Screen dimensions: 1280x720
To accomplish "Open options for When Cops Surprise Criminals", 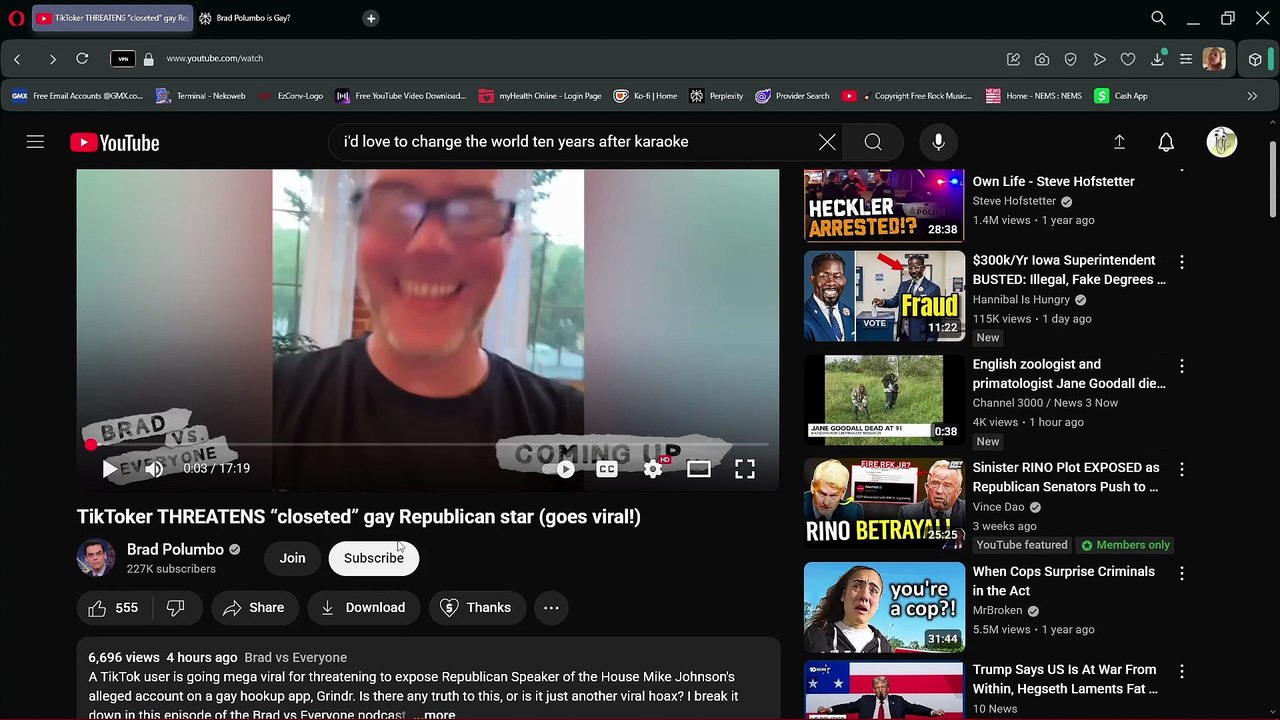I will (1182, 573).
